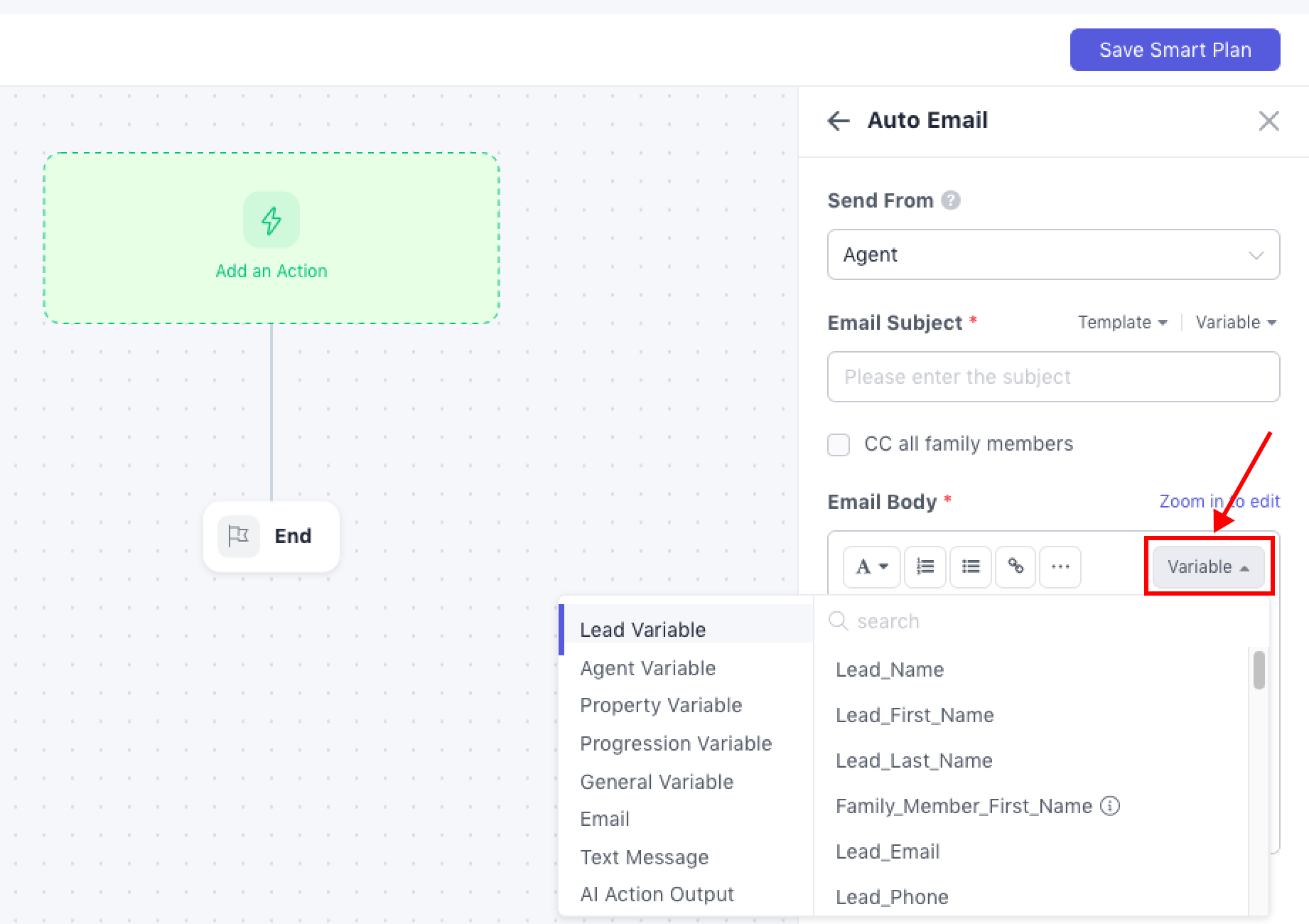Image resolution: width=1309 pixels, height=924 pixels.
Task: Check the CC all family members box
Action: pos(839,444)
